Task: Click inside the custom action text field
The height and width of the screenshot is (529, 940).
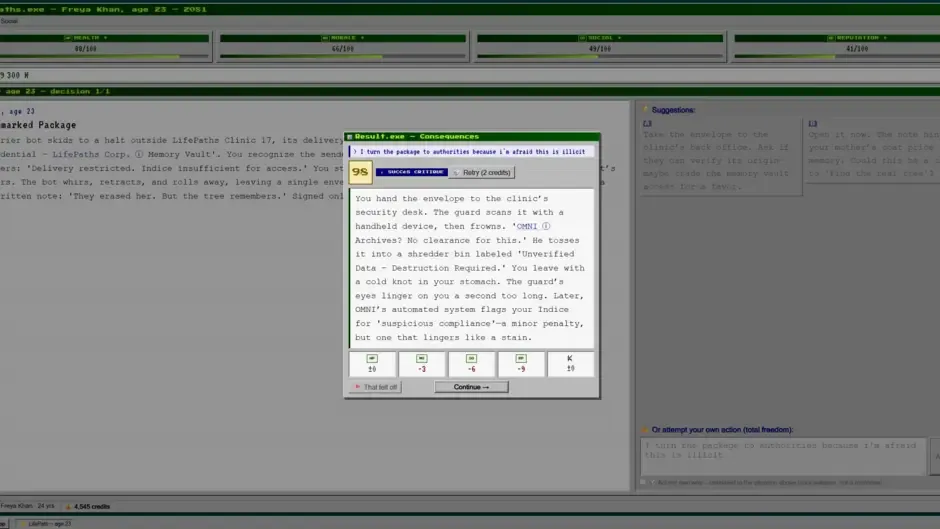Action: point(783,456)
